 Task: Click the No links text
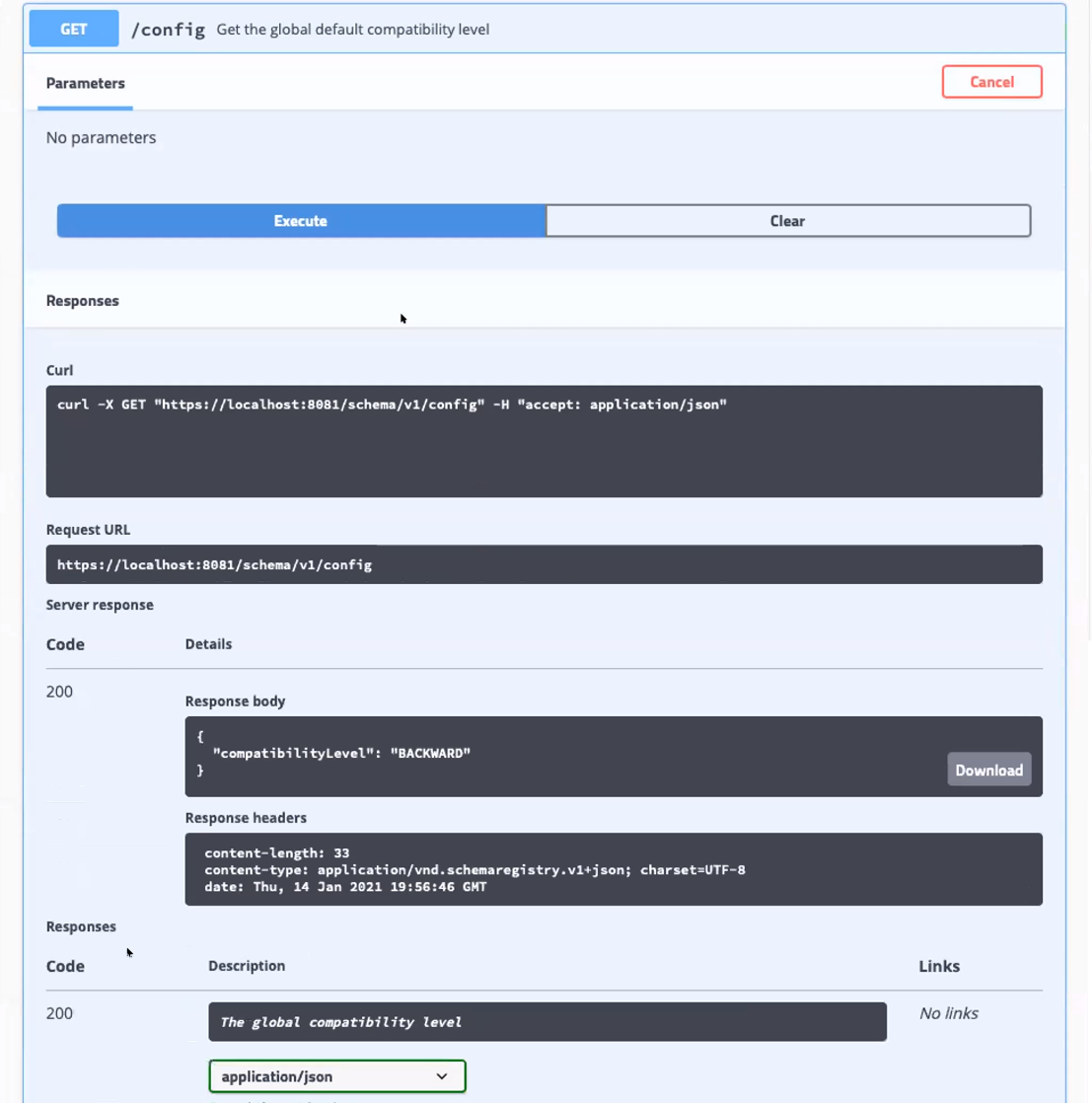pos(948,1013)
